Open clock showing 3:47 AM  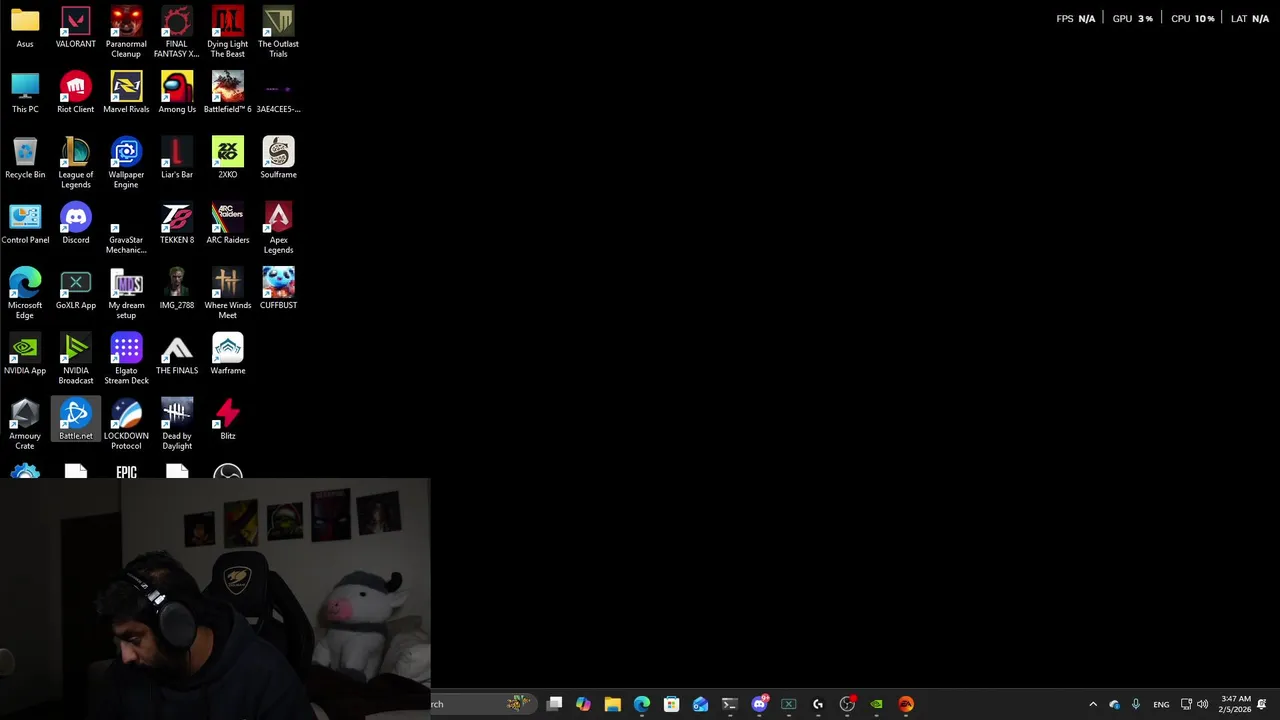click(1236, 704)
